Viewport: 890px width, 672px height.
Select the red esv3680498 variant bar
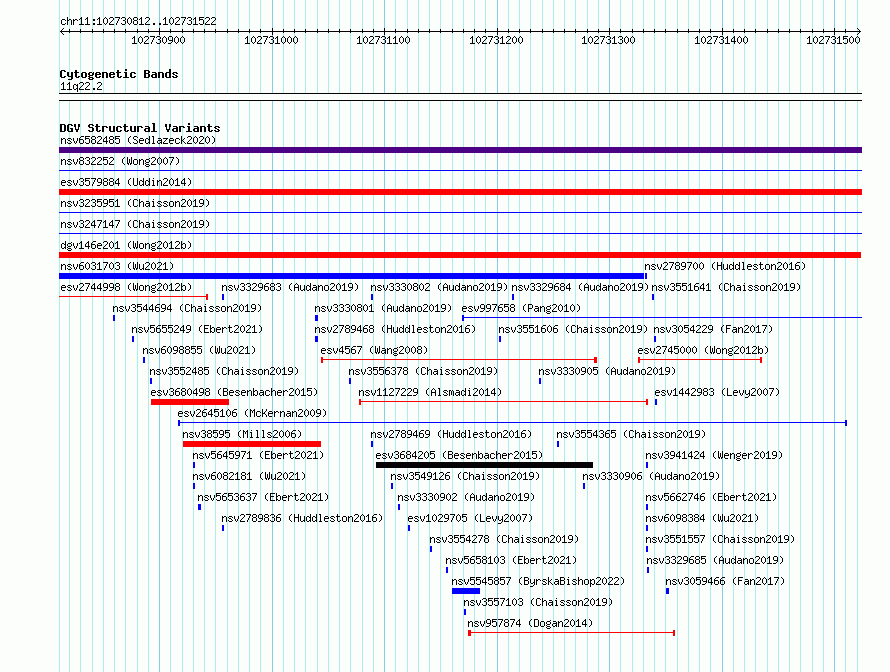tap(190, 402)
